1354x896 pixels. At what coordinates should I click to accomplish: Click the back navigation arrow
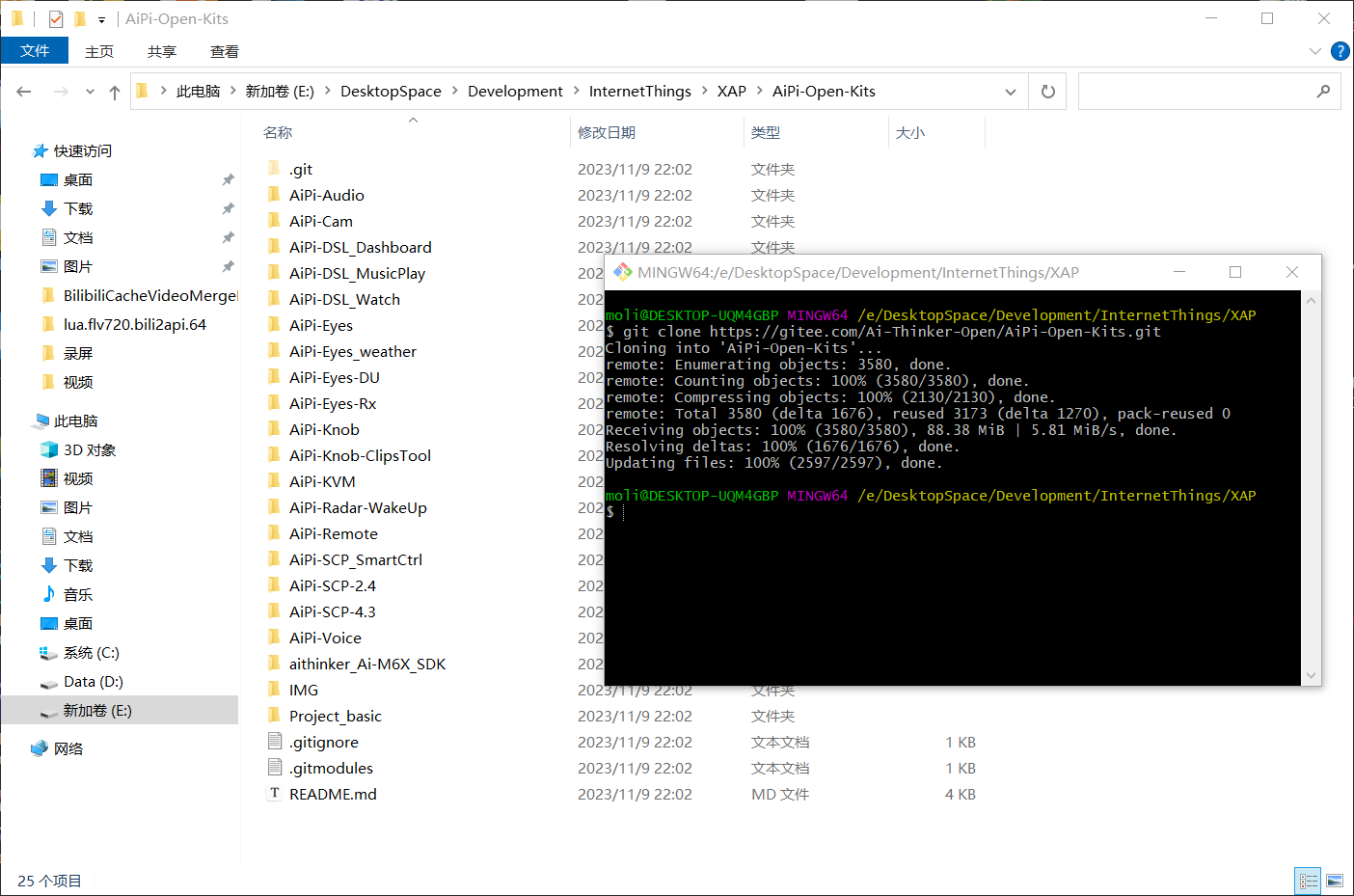coord(24,92)
